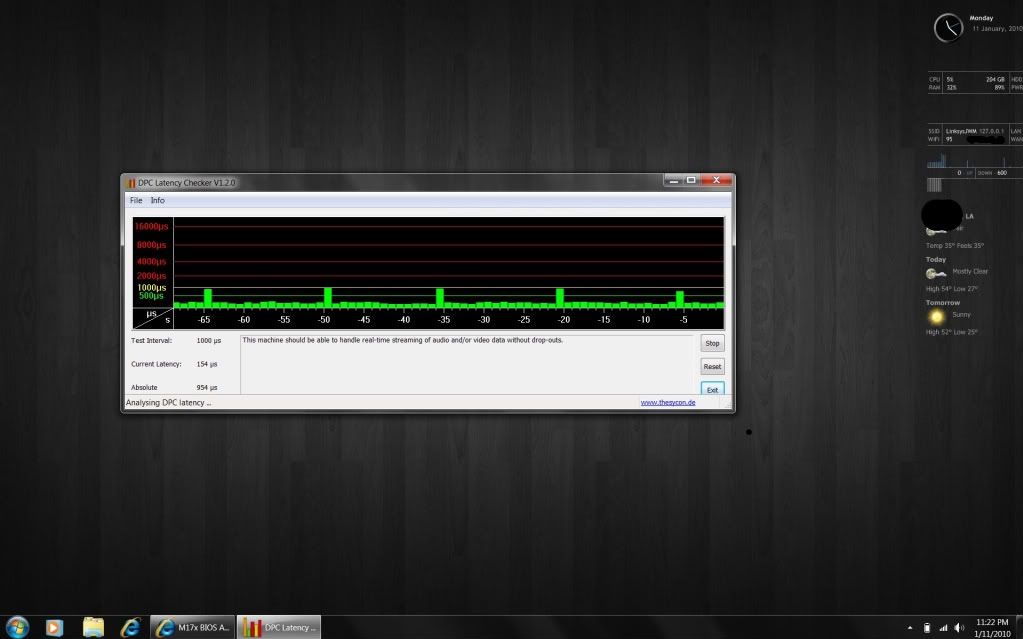Screen dimensions: 1023x639
Task: Switch to M17x BIOS Internet Explorer window
Action: tap(192, 627)
